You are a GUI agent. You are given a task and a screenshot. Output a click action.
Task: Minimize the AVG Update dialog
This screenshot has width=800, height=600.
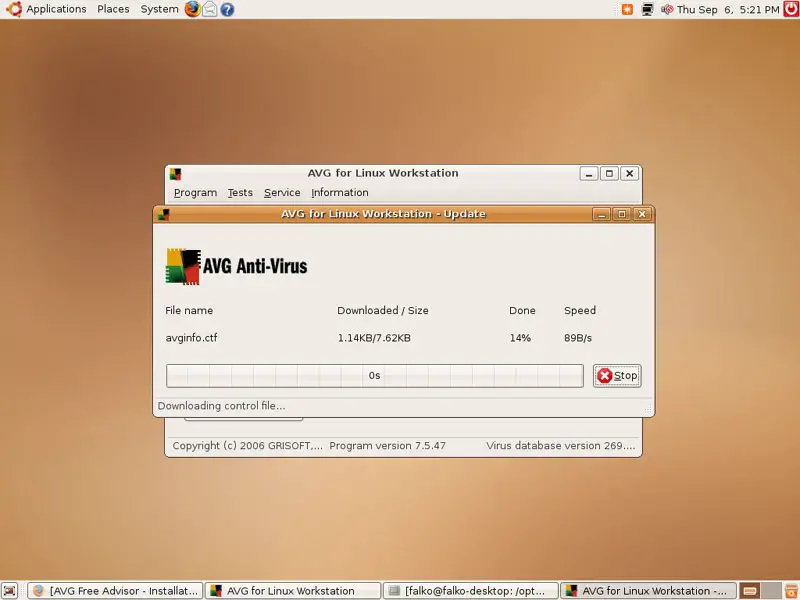[601, 214]
